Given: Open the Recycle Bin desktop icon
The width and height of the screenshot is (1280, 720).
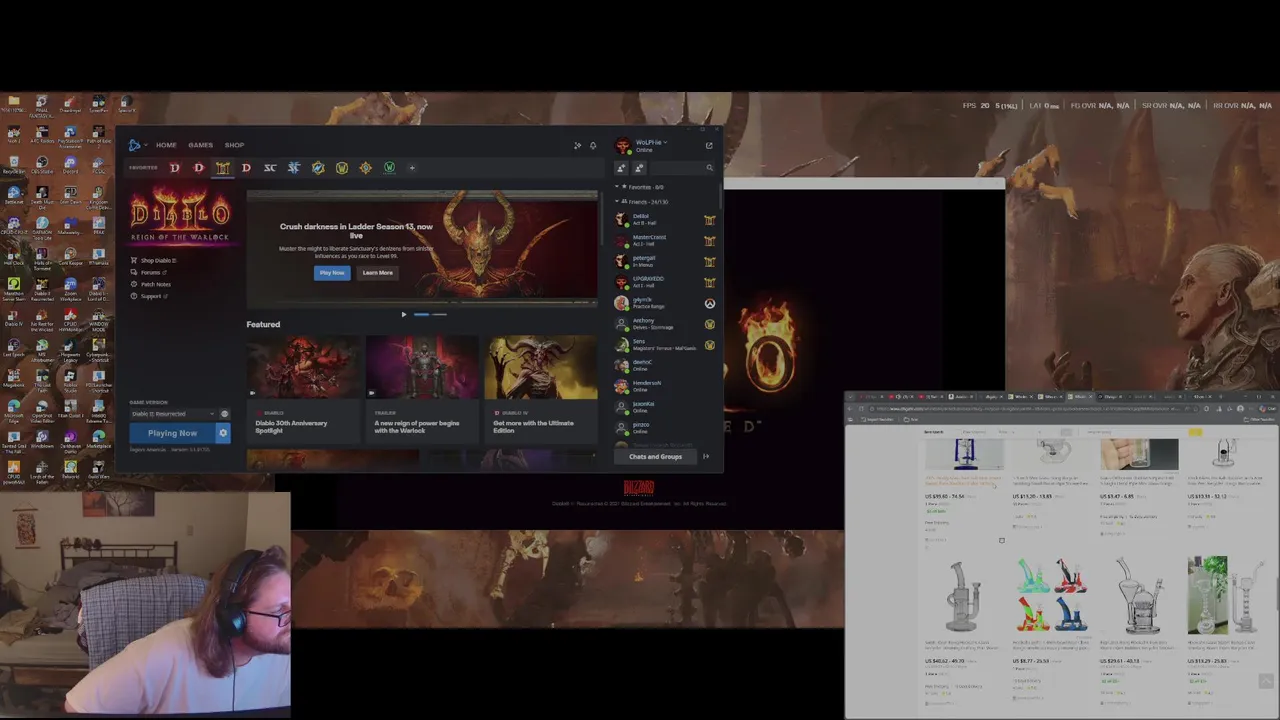Looking at the screenshot, I should pyautogui.click(x=13, y=163).
